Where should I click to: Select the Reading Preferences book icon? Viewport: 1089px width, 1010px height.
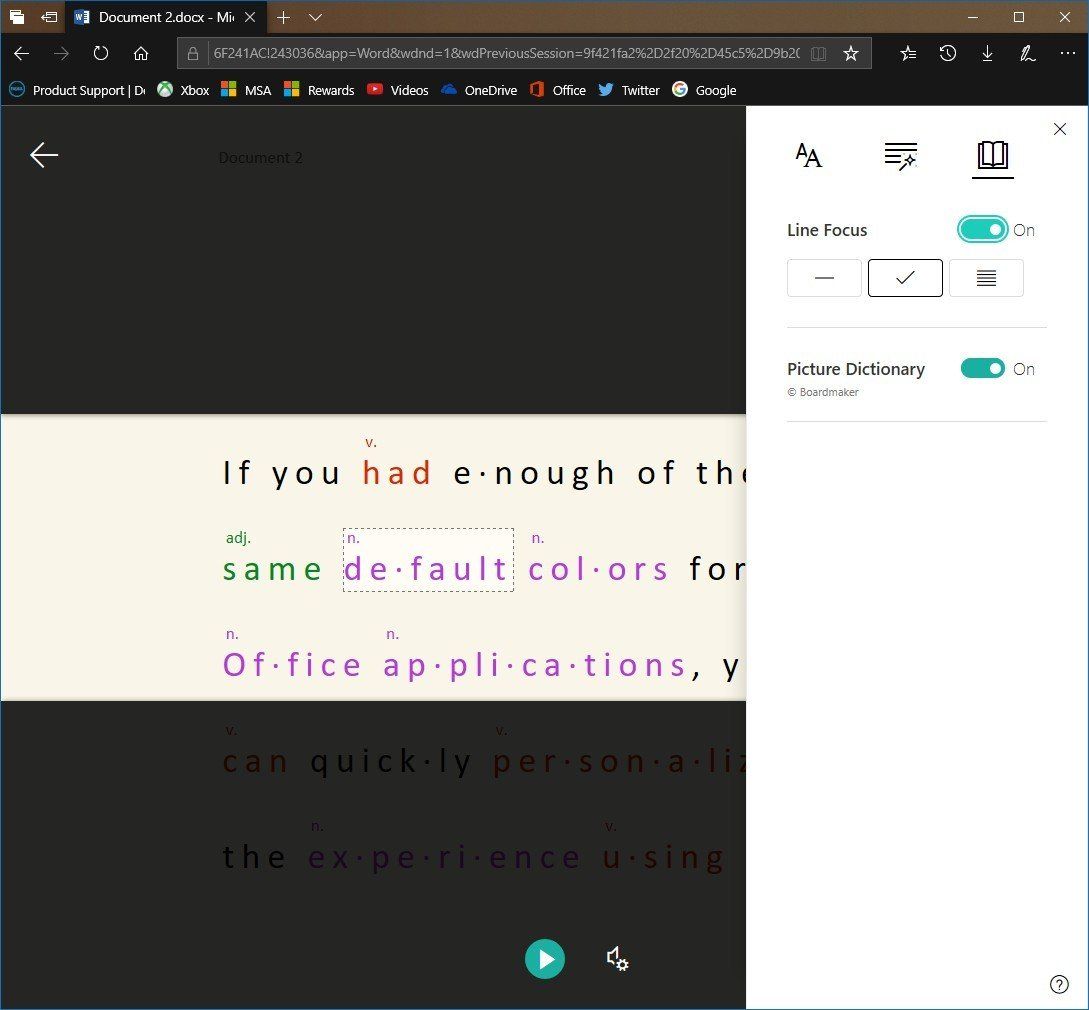point(992,157)
